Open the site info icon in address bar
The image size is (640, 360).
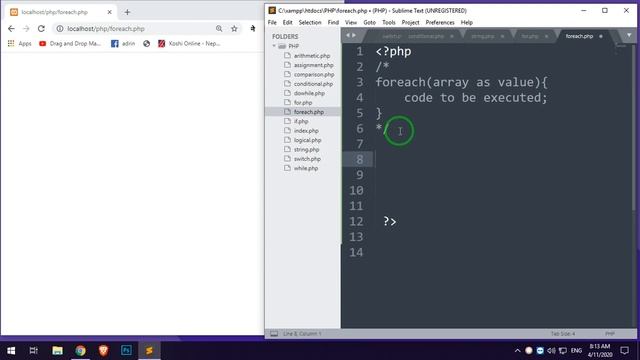60,29
